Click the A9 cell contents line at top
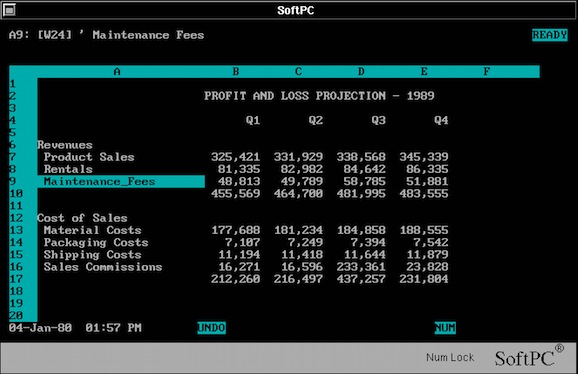The height and width of the screenshot is (374, 578). (107, 35)
